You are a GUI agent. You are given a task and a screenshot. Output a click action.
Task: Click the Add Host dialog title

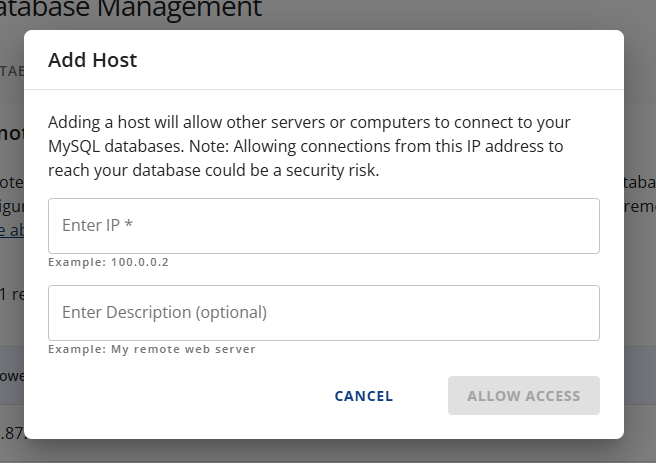(x=93, y=60)
